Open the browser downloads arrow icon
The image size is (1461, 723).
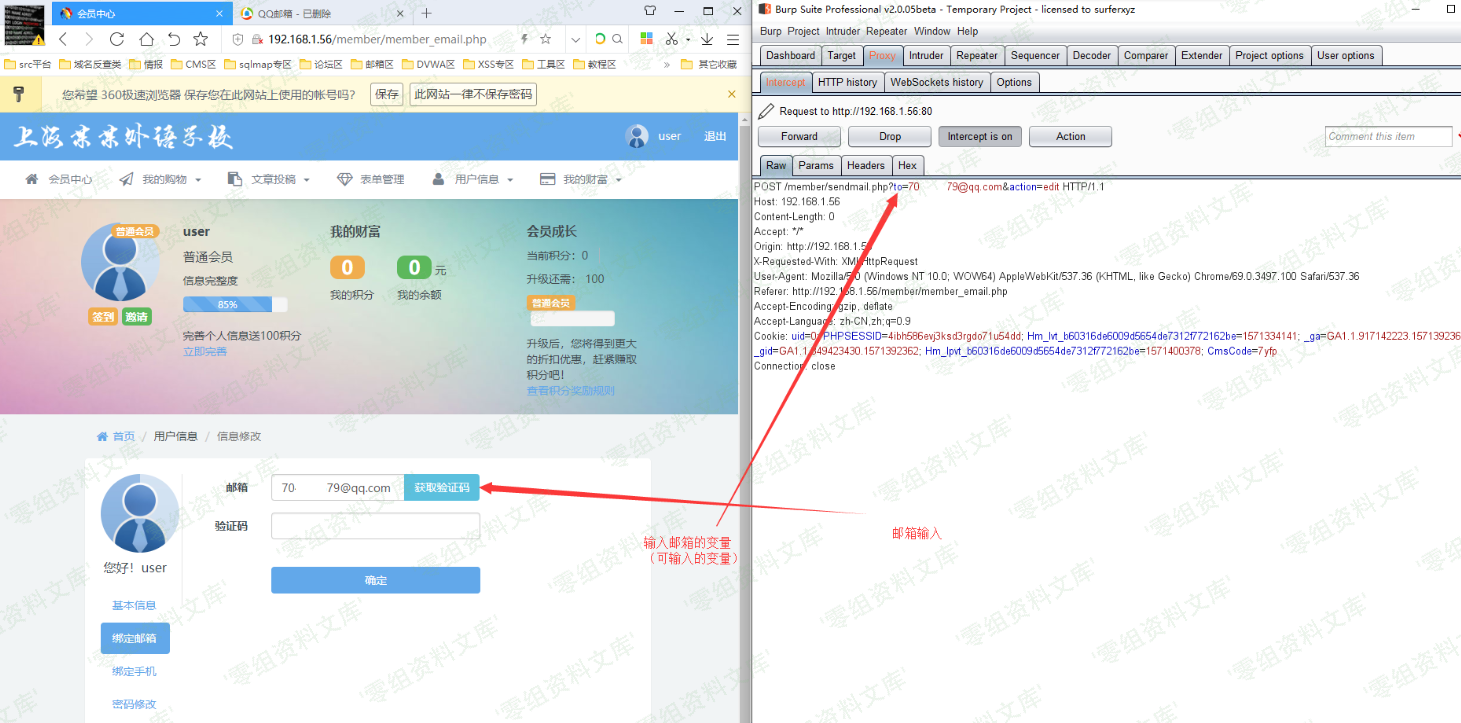(707, 39)
